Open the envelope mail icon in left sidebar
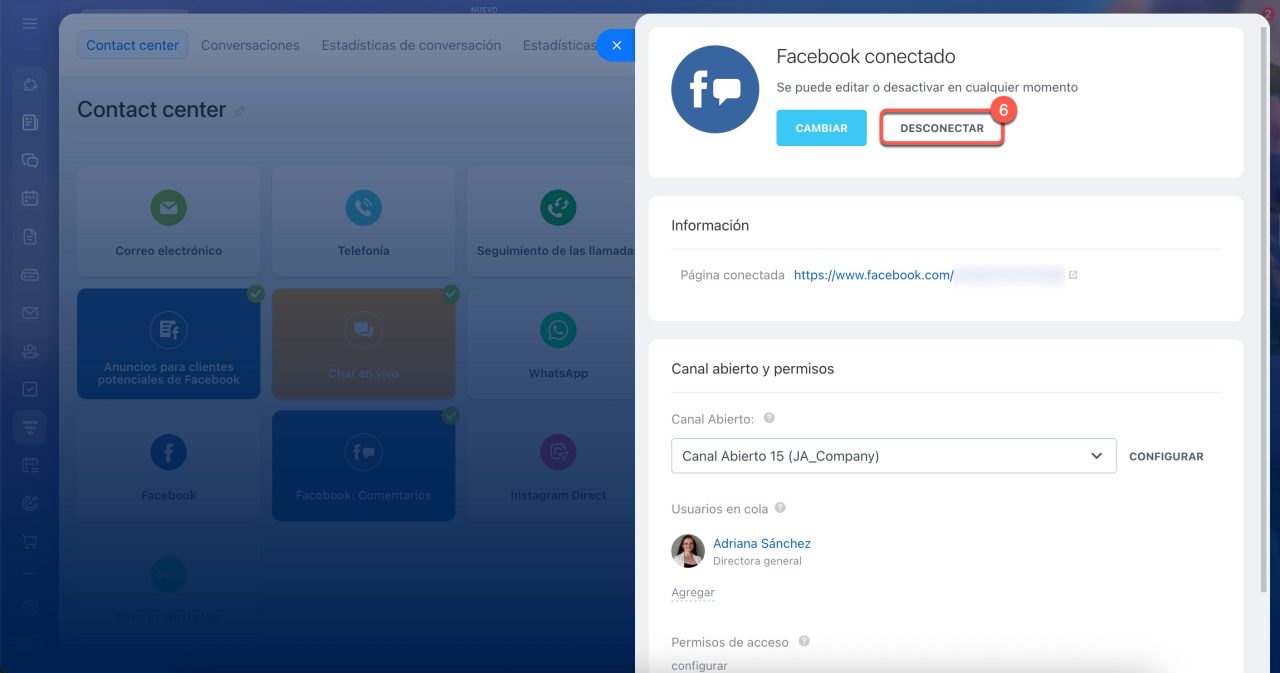 point(30,313)
